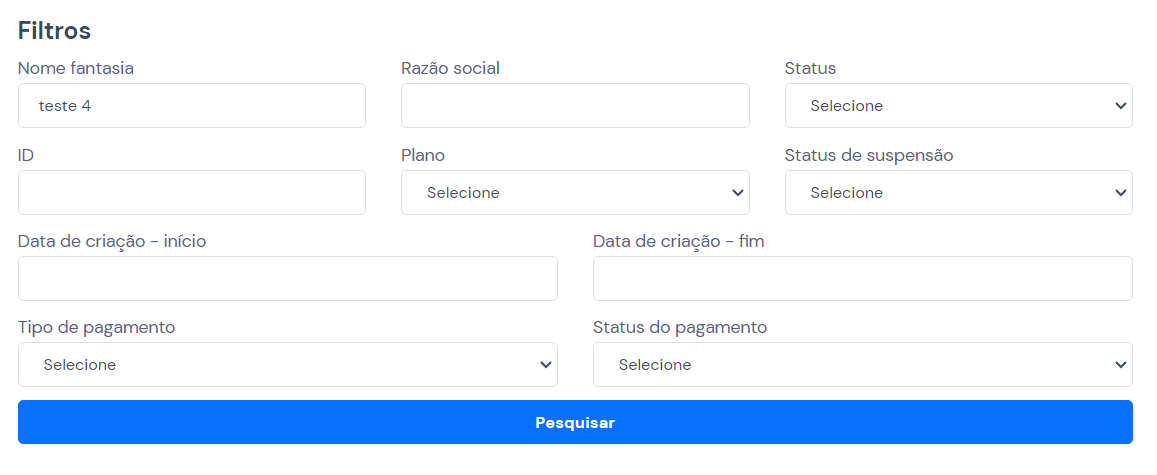Open the Status de suspensão dropdown
This screenshot has width=1157, height=475.
click(958, 193)
